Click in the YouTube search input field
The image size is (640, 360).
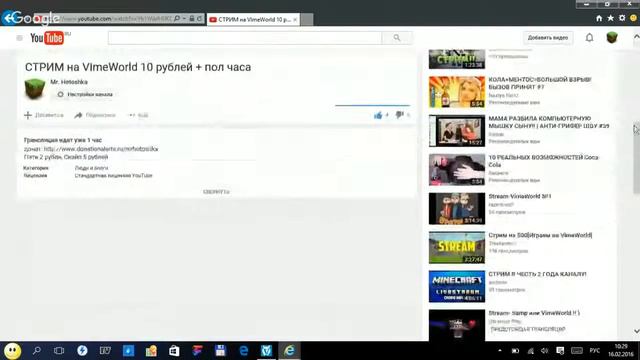[245, 38]
